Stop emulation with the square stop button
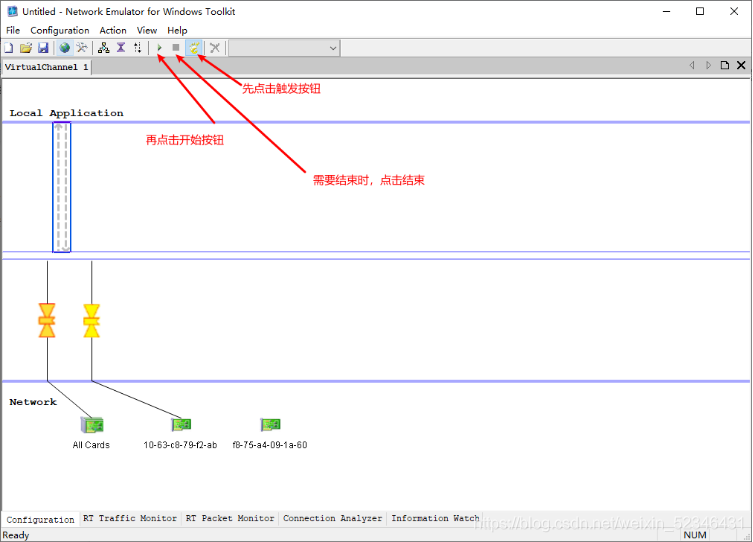 (176, 48)
